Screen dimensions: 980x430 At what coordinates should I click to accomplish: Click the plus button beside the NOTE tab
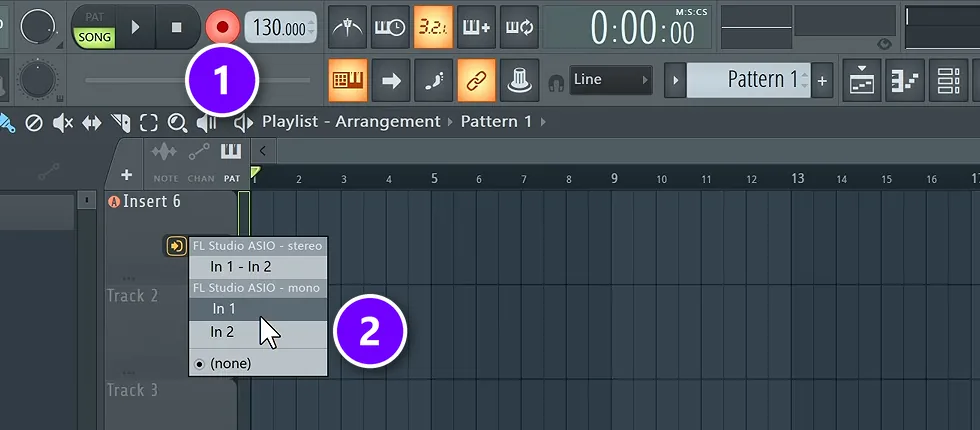tap(126, 175)
